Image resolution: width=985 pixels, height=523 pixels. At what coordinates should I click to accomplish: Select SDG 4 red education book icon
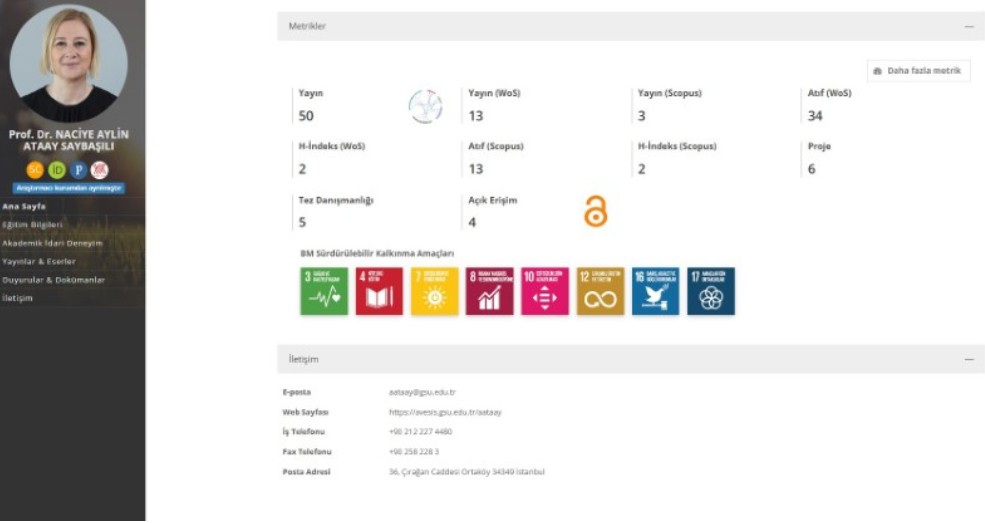379,291
